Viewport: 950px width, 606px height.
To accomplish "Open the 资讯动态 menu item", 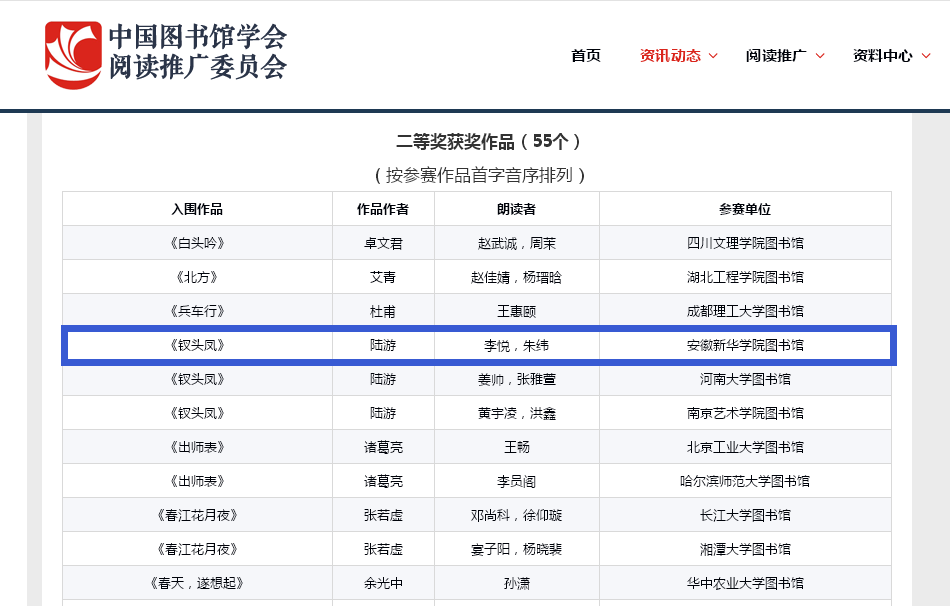I will 670,56.
